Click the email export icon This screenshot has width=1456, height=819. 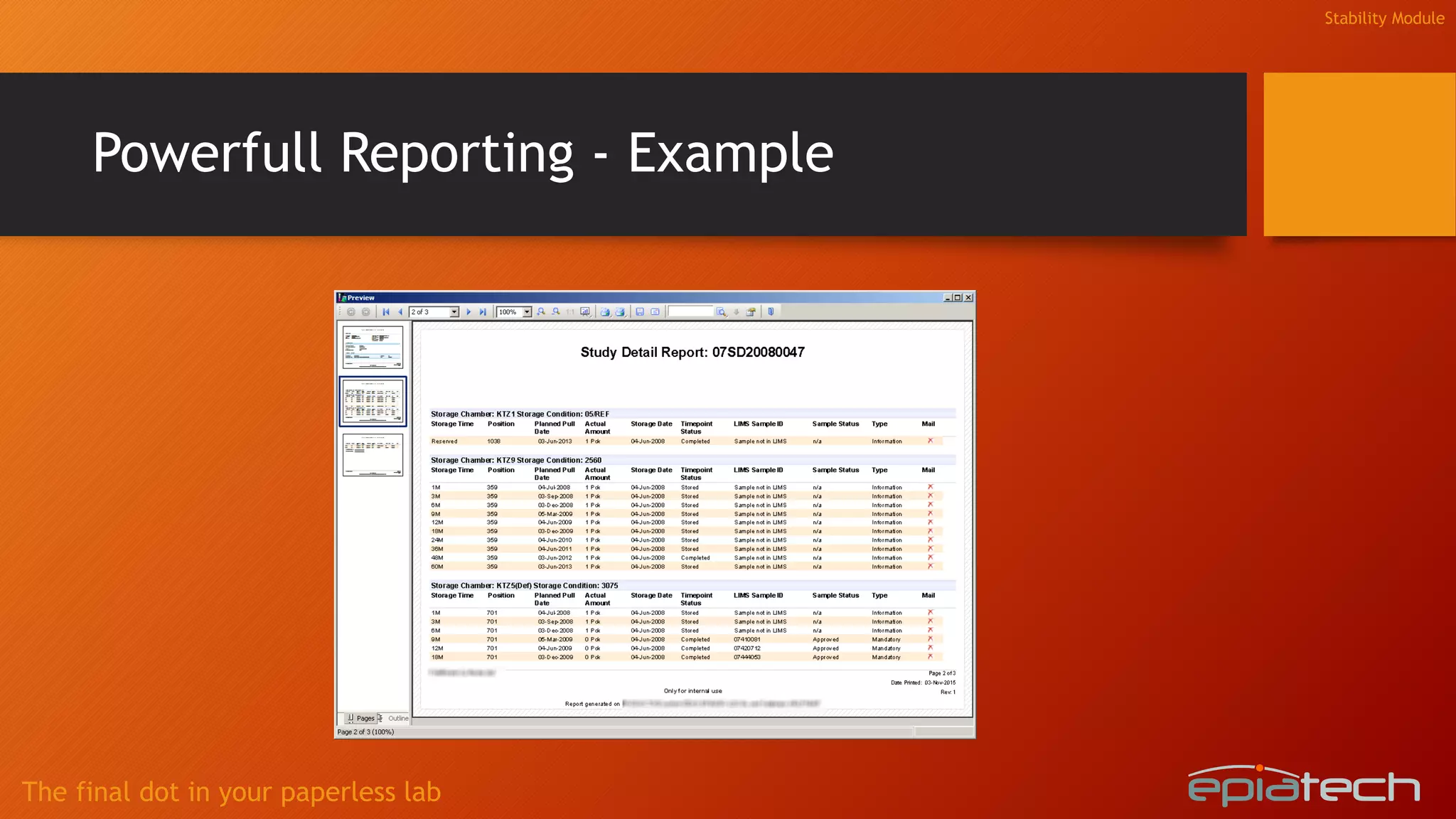[x=655, y=312]
